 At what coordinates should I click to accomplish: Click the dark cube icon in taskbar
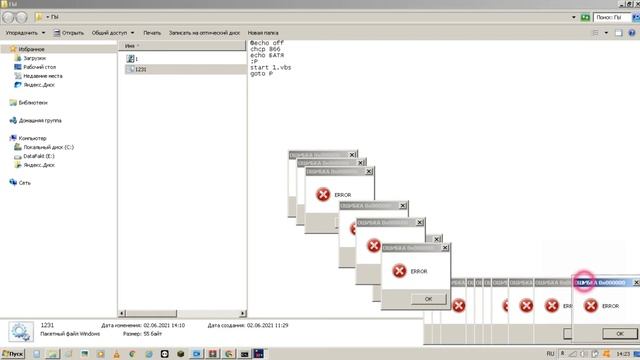coord(180,354)
